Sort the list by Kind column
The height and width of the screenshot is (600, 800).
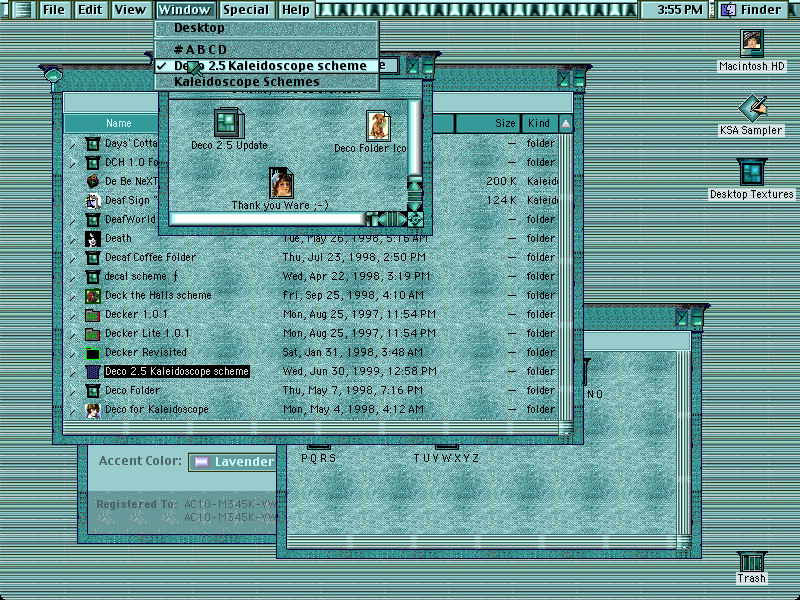pos(539,123)
